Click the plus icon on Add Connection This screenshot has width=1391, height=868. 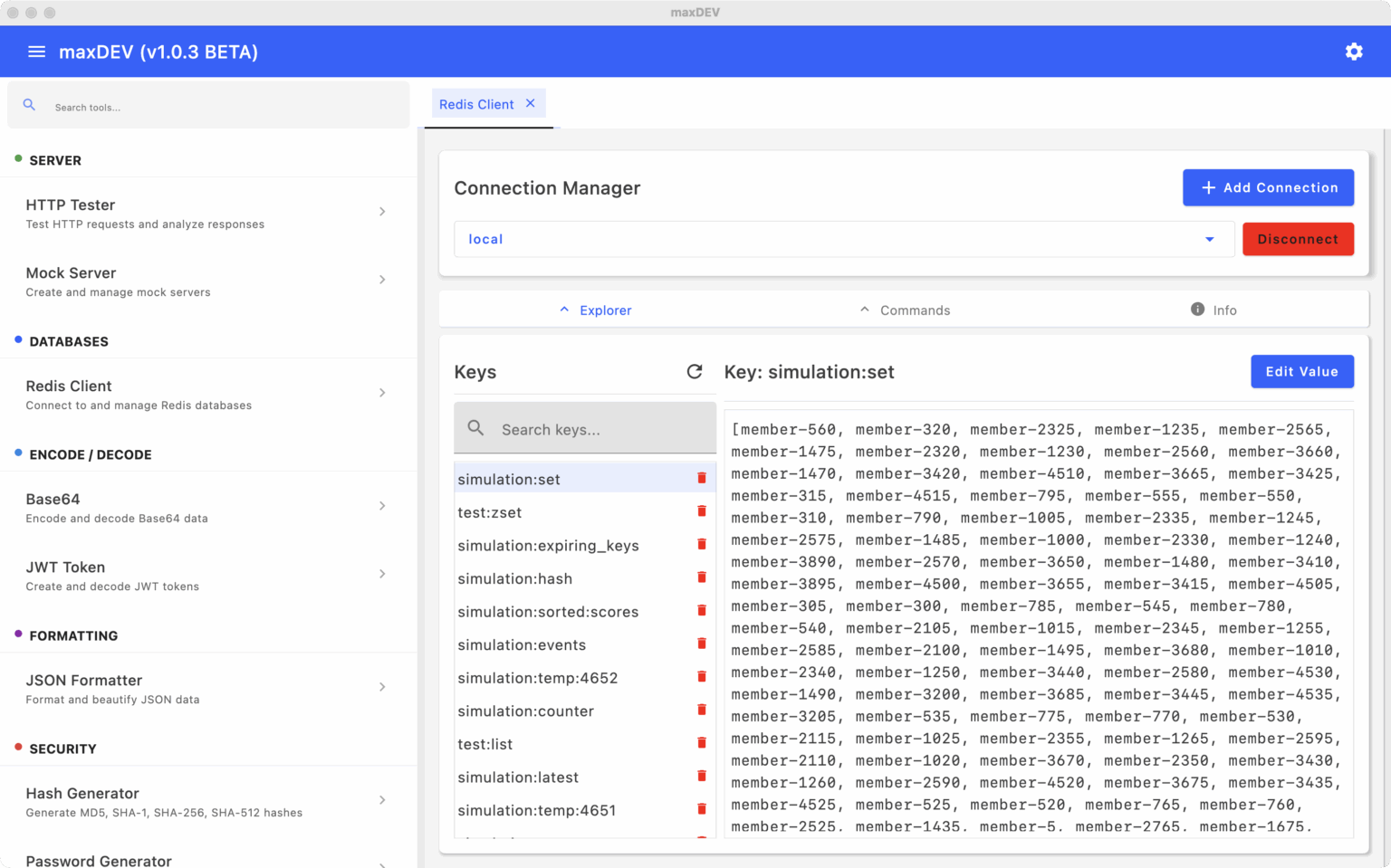pos(1207,187)
